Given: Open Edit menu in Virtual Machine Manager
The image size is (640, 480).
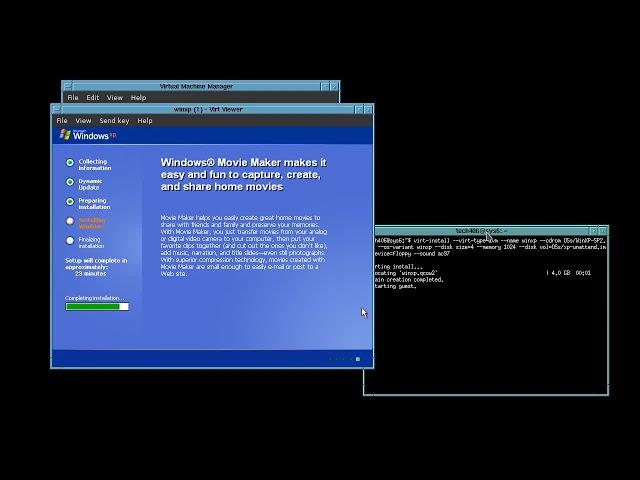Looking at the screenshot, I should [x=93, y=98].
